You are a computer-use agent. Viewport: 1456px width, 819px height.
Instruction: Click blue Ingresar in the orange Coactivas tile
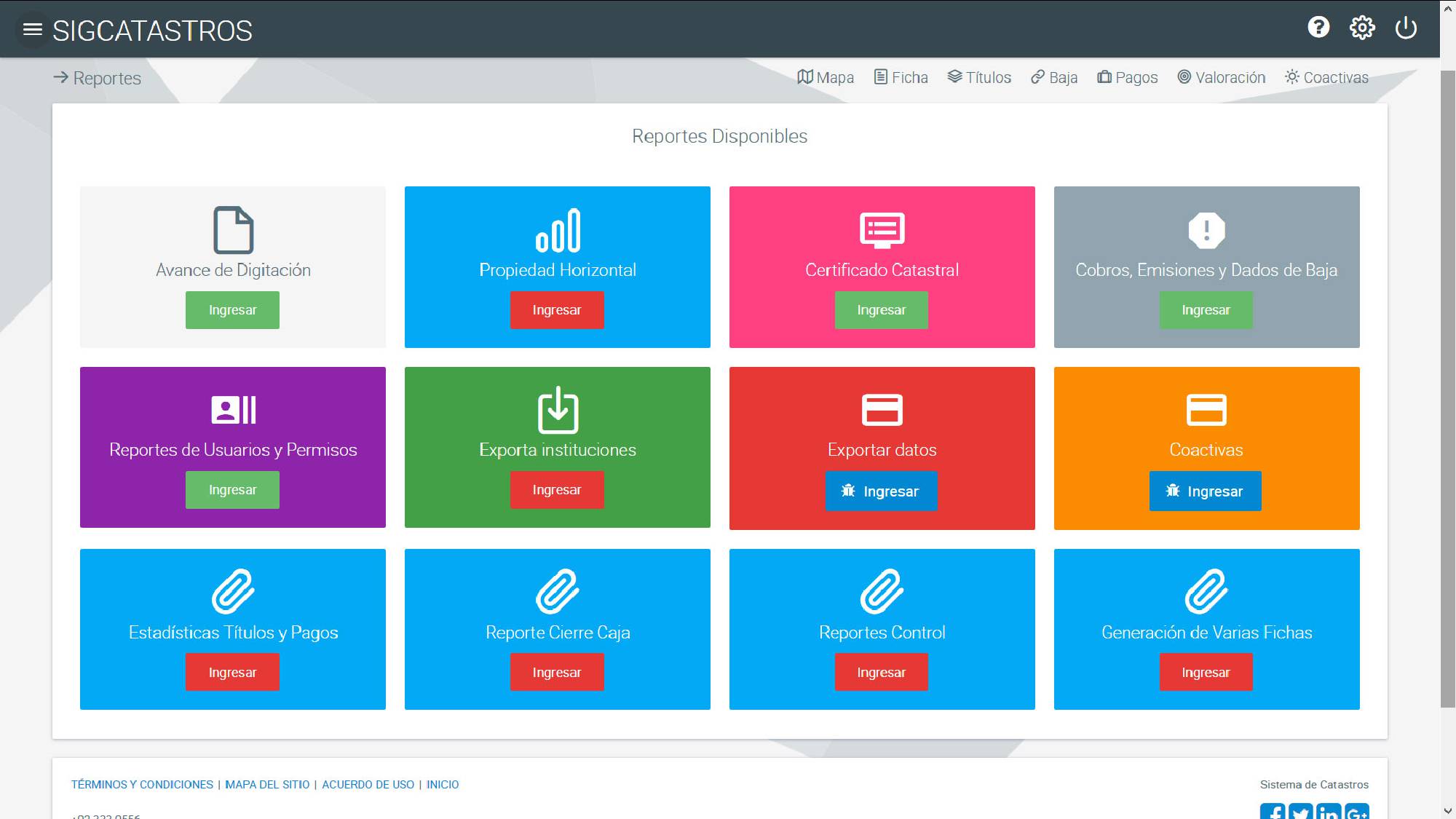(1206, 491)
